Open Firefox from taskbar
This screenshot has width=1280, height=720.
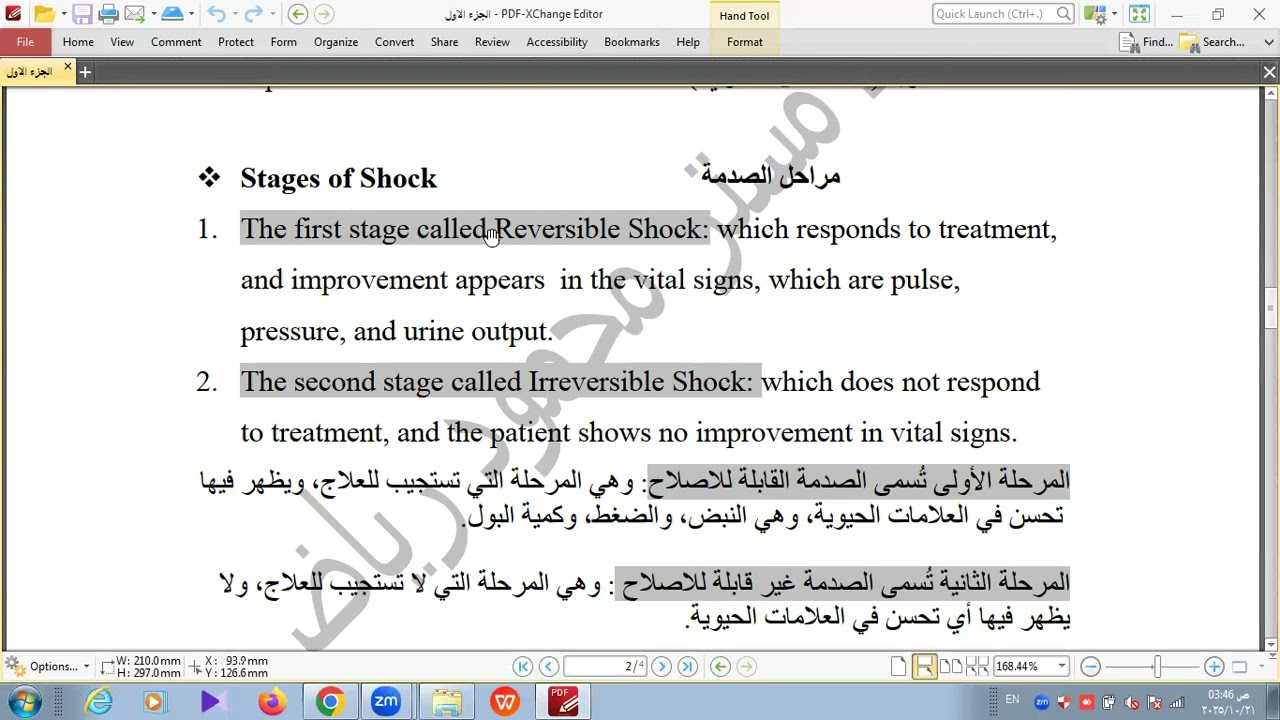[x=271, y=702]
